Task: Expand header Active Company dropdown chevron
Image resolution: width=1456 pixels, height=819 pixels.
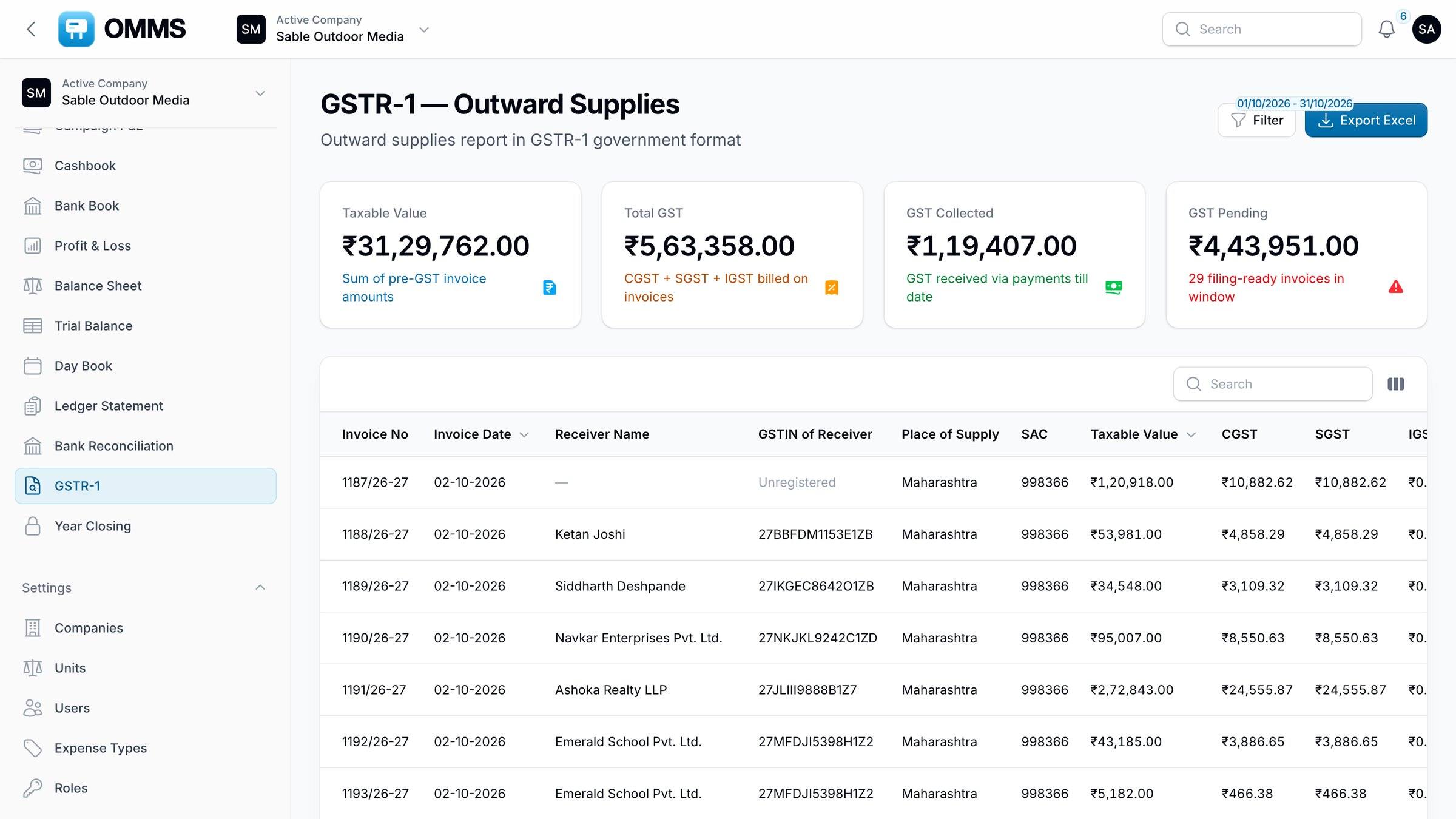Action: tap(424, 29)
